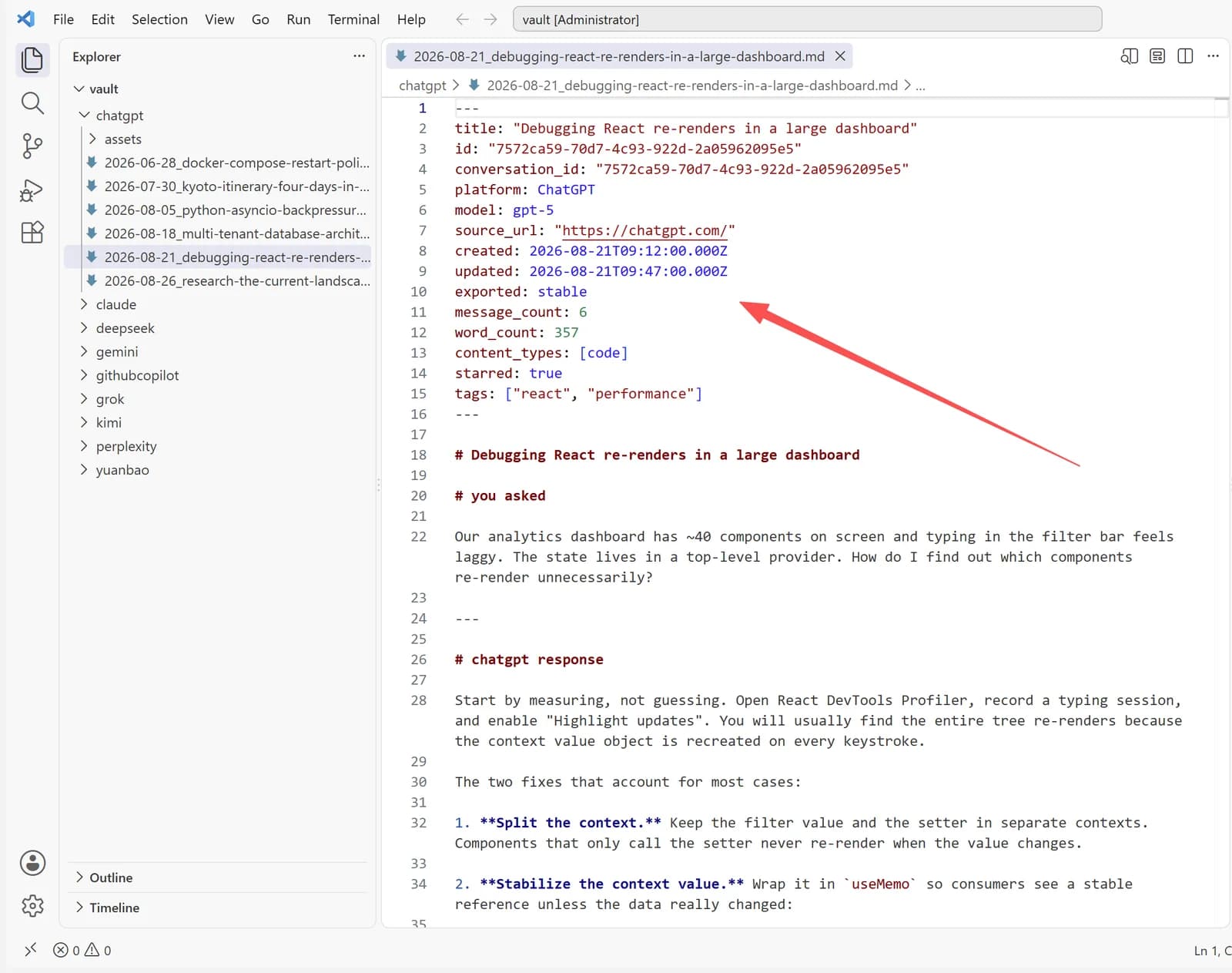Viewport: 1232px width, 973px height.
Task: Expand the githubcopilot folder
Action: [84, 375]
